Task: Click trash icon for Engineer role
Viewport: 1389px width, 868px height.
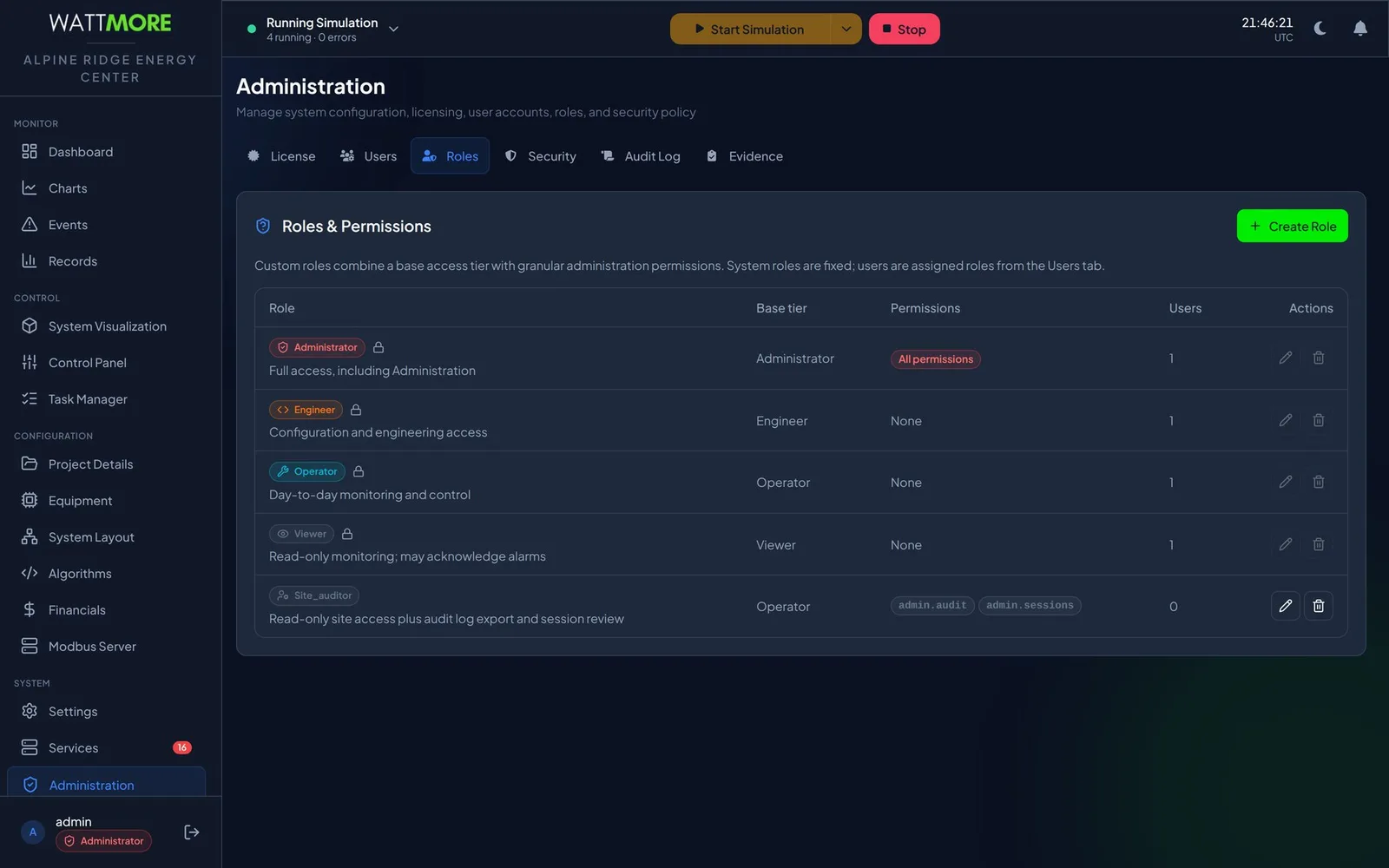Action: pos(1319,420)
